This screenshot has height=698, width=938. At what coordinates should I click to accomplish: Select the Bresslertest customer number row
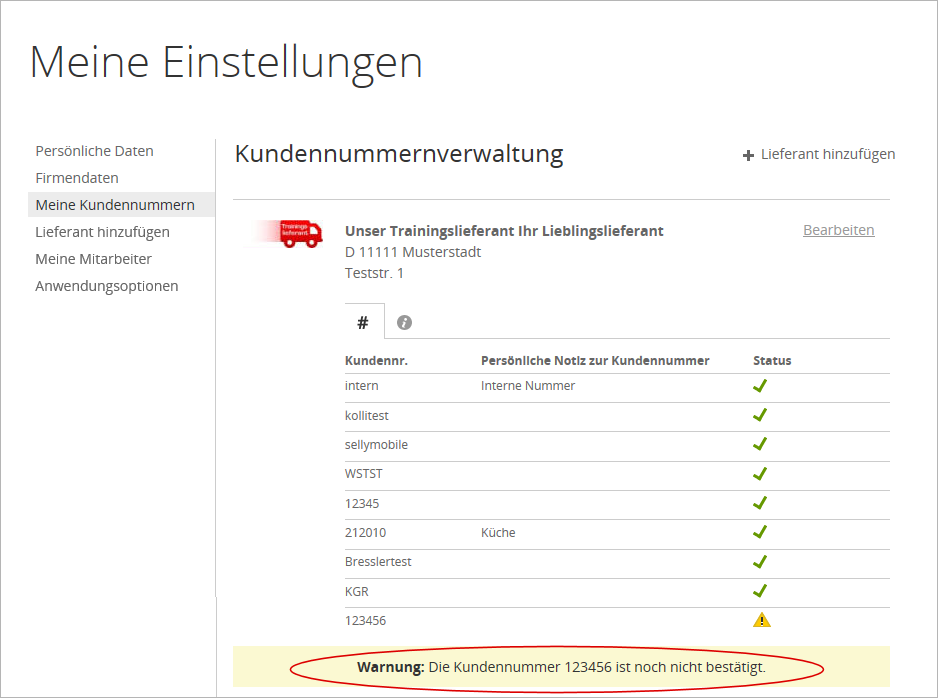(x=378, y=562)
